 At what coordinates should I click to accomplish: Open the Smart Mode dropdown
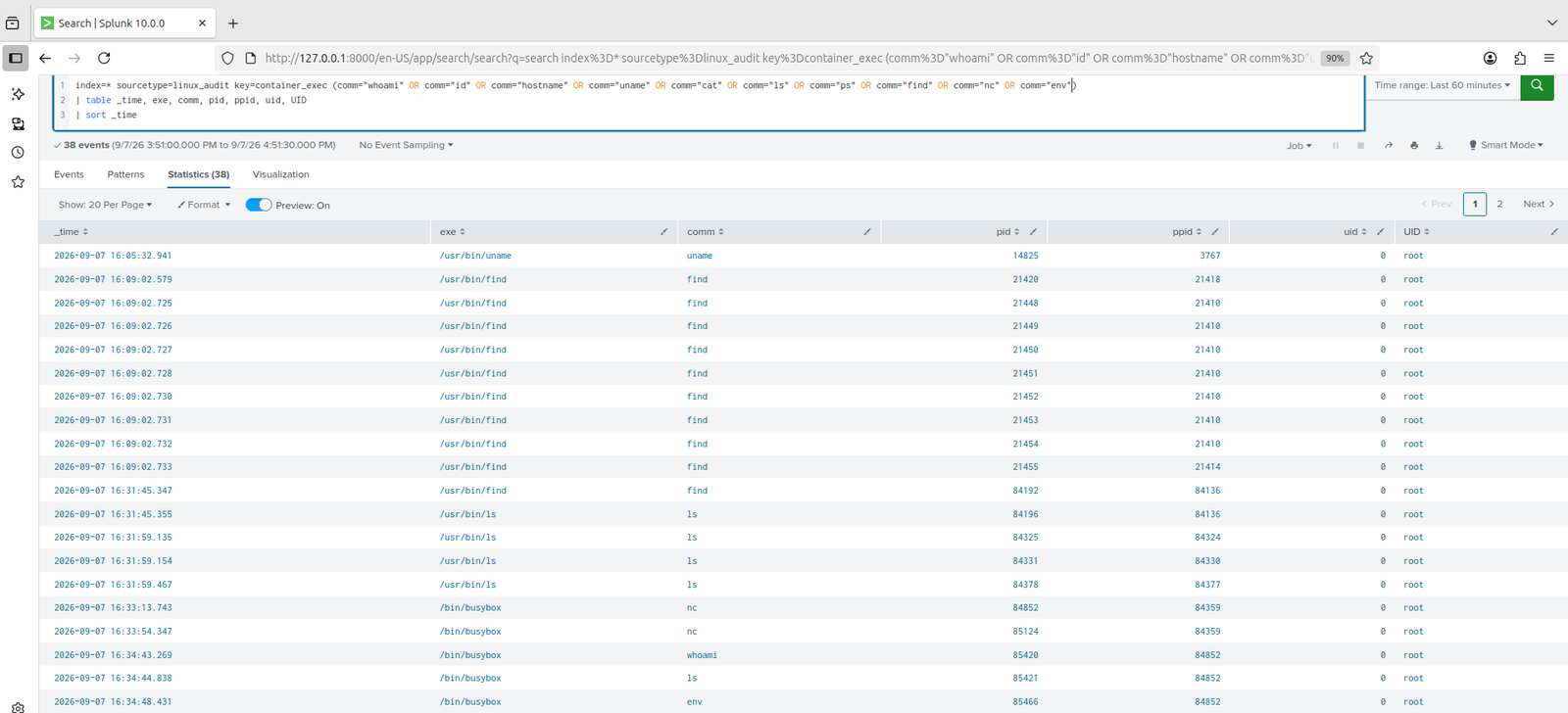(1506, 145)
